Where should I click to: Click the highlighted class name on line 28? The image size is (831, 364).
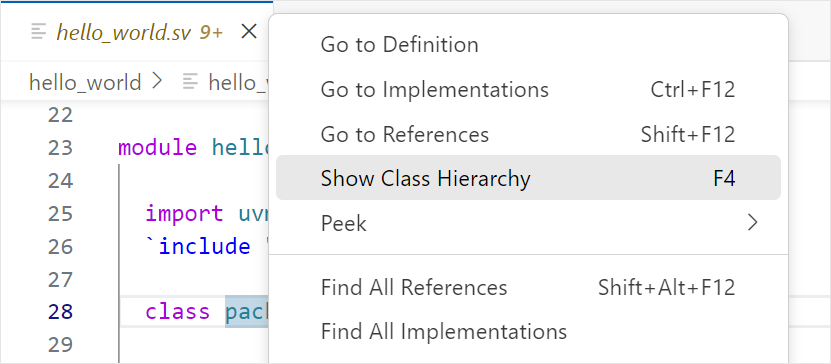[x=247, y=312]
